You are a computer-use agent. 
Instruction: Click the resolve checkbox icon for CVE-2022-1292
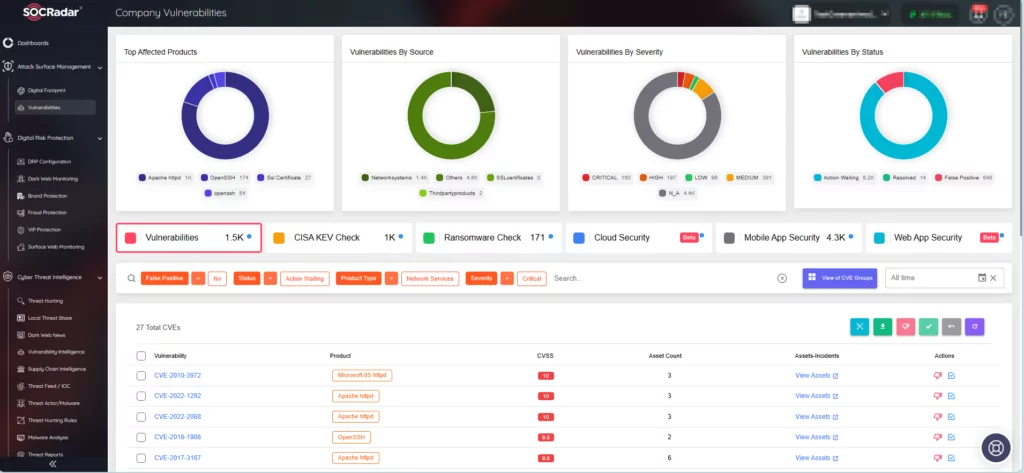coord(952,396)
